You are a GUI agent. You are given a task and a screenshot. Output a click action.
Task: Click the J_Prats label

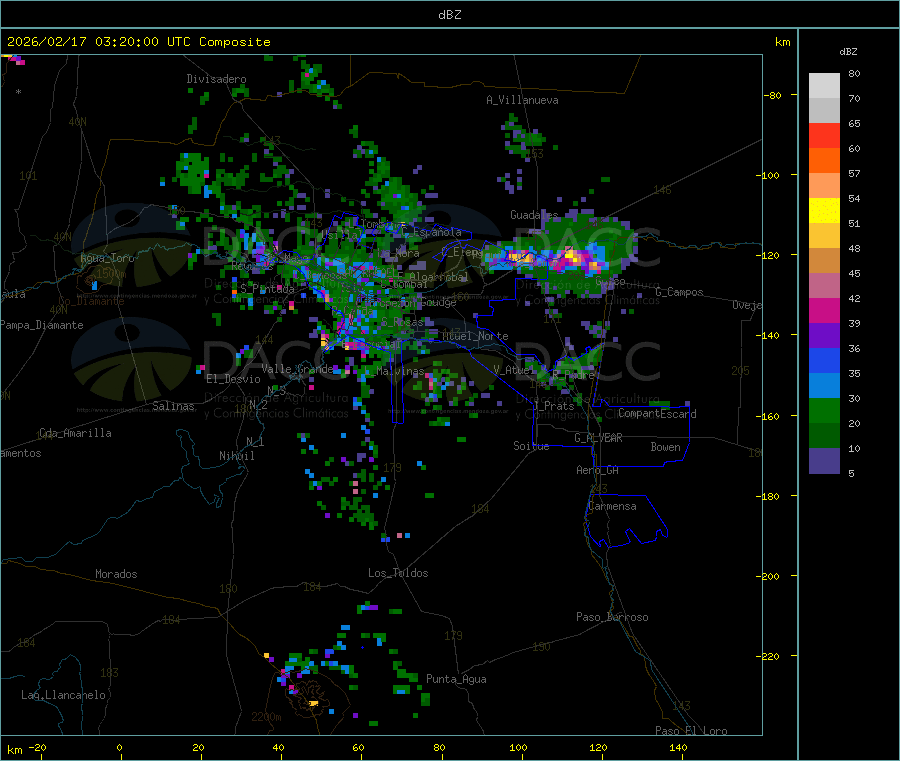pos(553,406)
